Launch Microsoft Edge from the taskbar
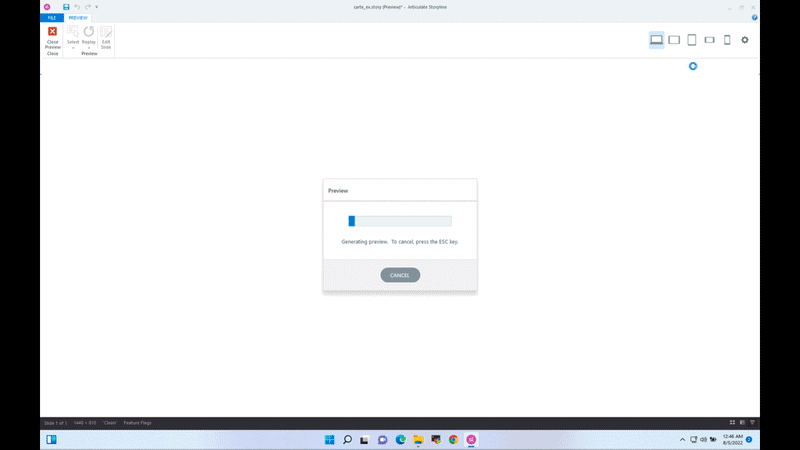Viewport: 800px width, 450px height. 401,440
